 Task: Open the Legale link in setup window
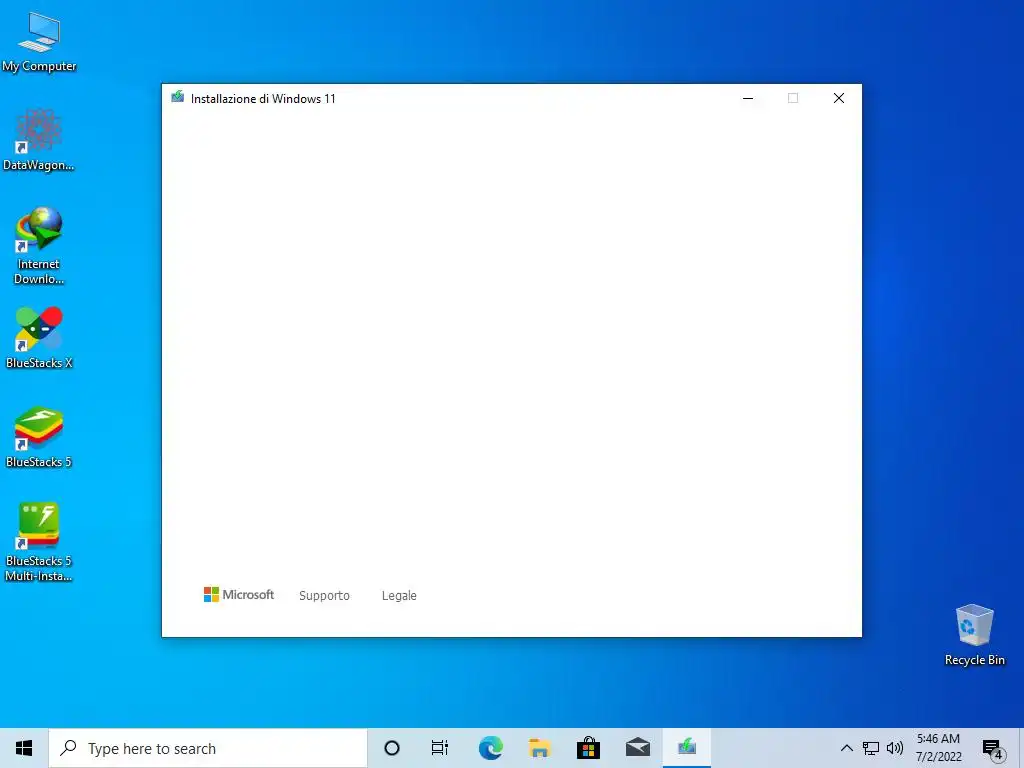tap(399, 596)
